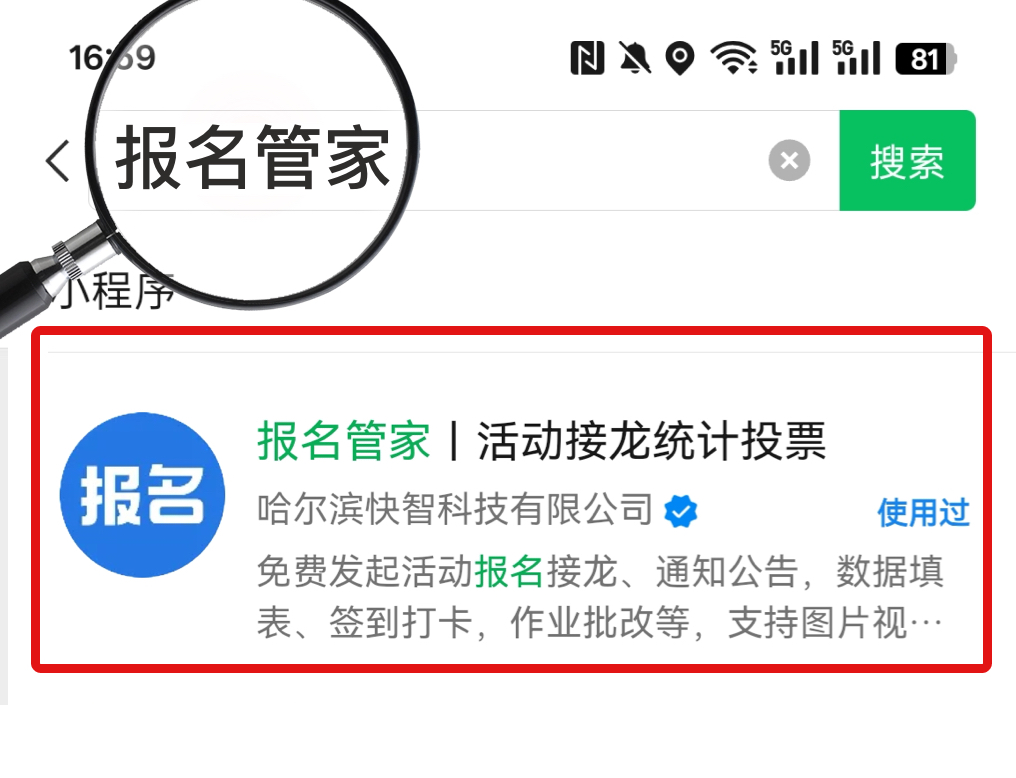Tap the Wi-Fi signal icon
This screenshot has width=1016, height=778.
[x=733, y=58]
